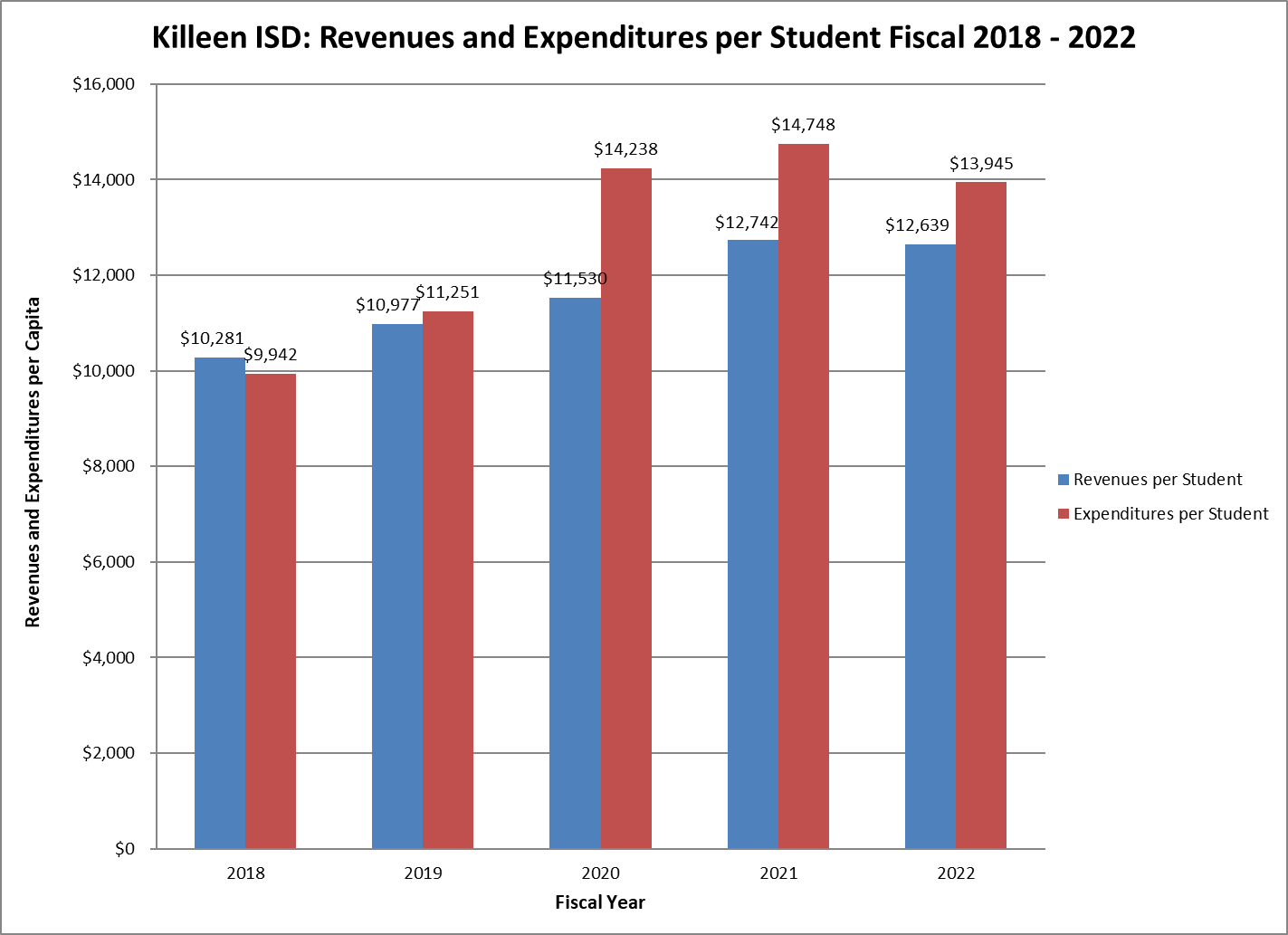Select the $14,748 data label
This screenshot has width=1288, height=935.
point(804,125)
